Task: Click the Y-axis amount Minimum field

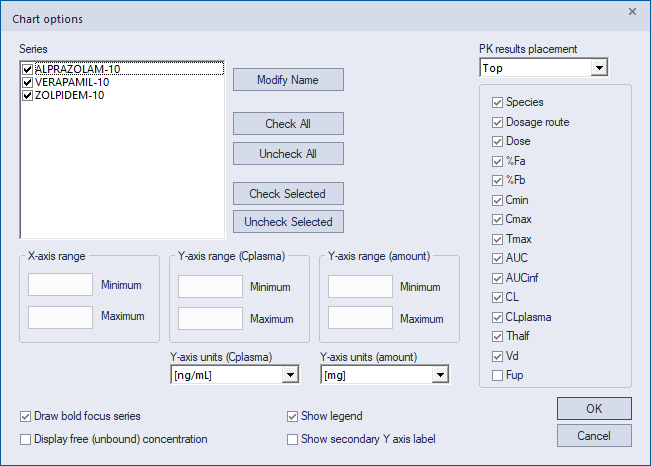Action: (360, 287)
